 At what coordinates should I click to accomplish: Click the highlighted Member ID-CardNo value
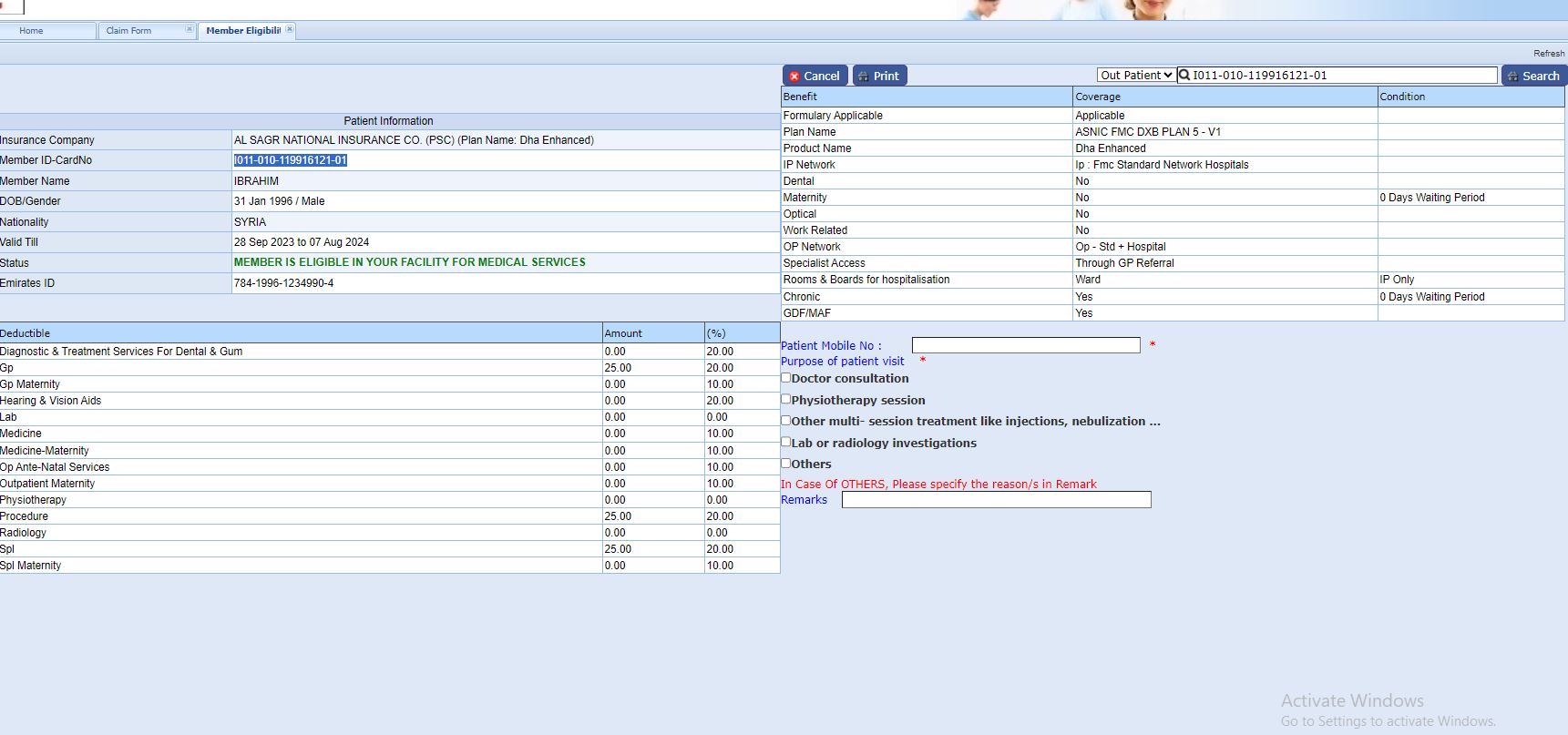tap(291, 160)
